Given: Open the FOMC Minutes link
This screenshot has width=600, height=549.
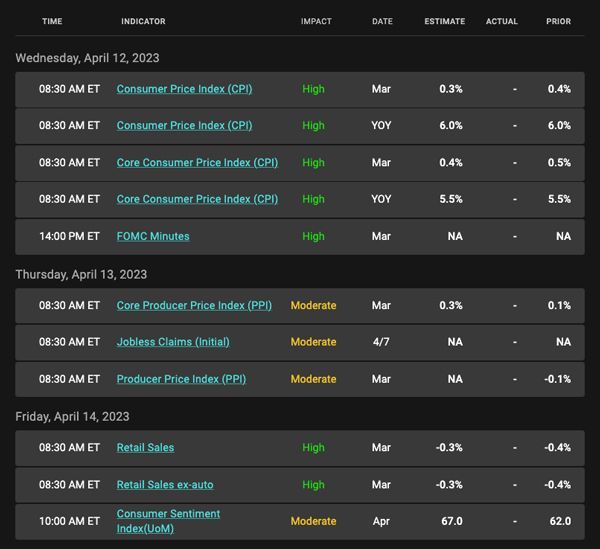Looking at the screenshot, I should tap(153, 236).
